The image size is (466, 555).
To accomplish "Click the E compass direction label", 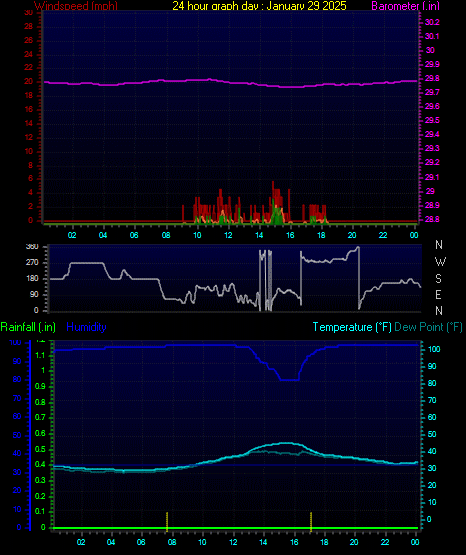I will point(438,294).
